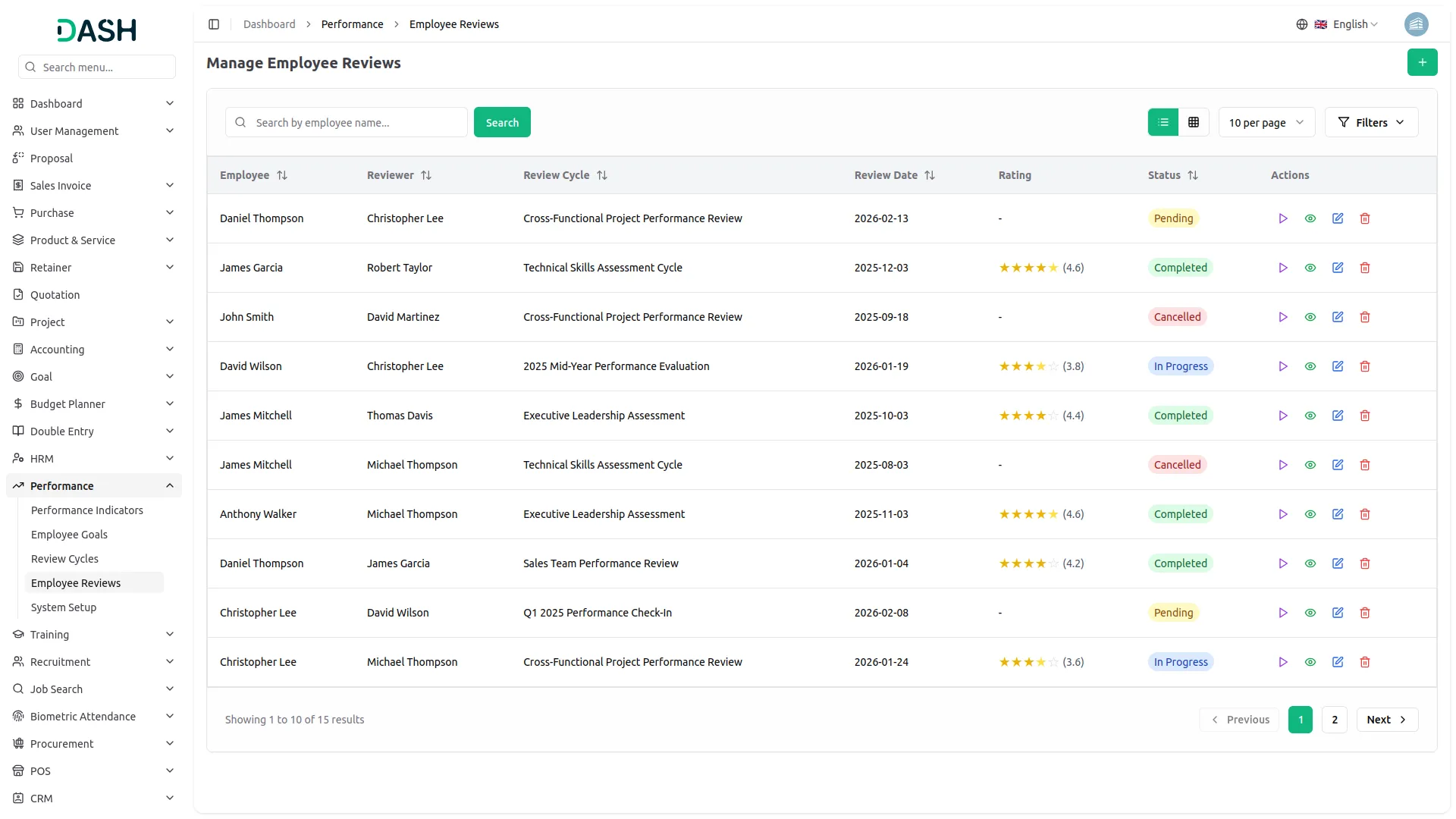
Task: Switch to grid view layout
Action: tap(1193, 122)
